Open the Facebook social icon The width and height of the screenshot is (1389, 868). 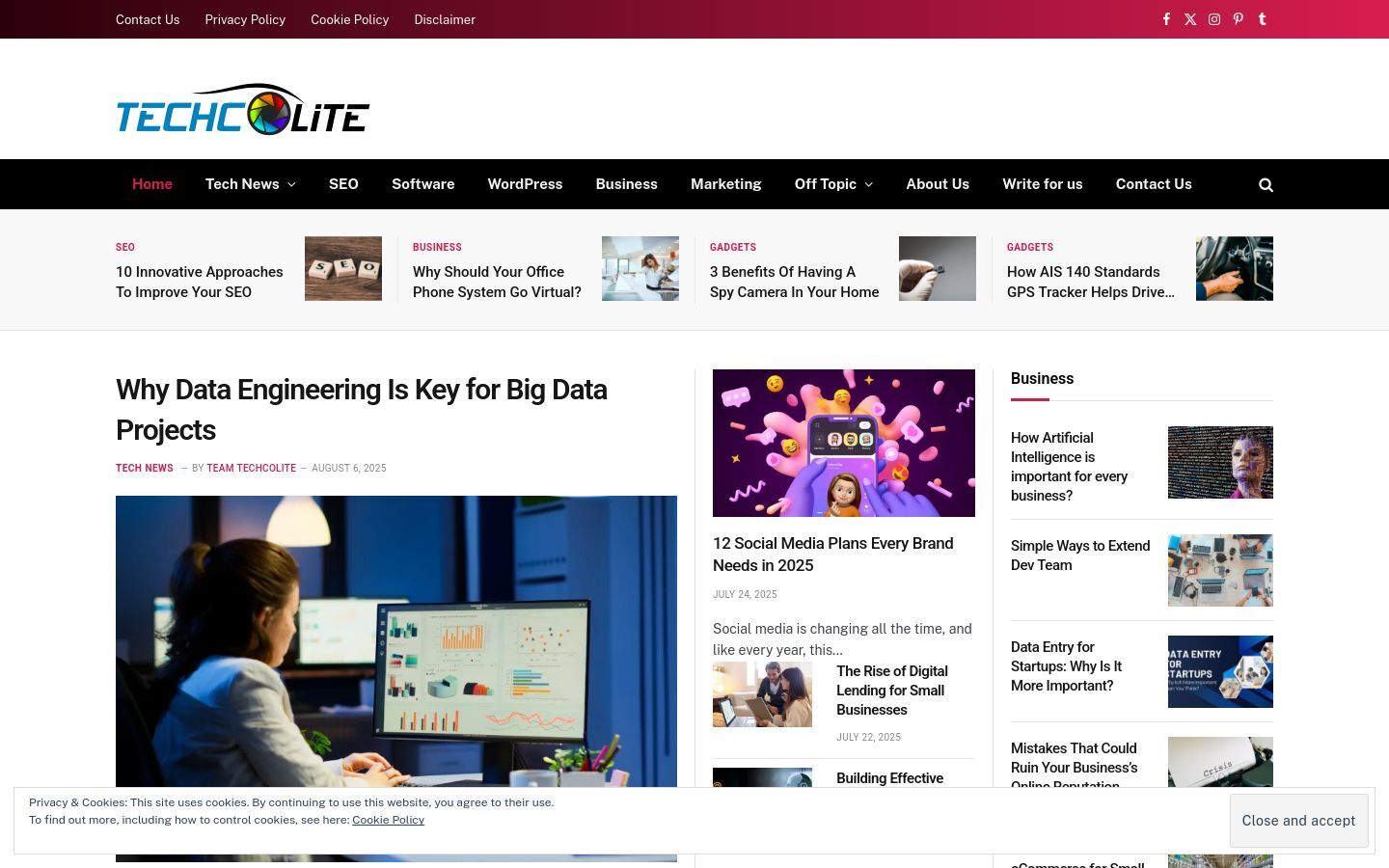click(x=1166, y=19)
